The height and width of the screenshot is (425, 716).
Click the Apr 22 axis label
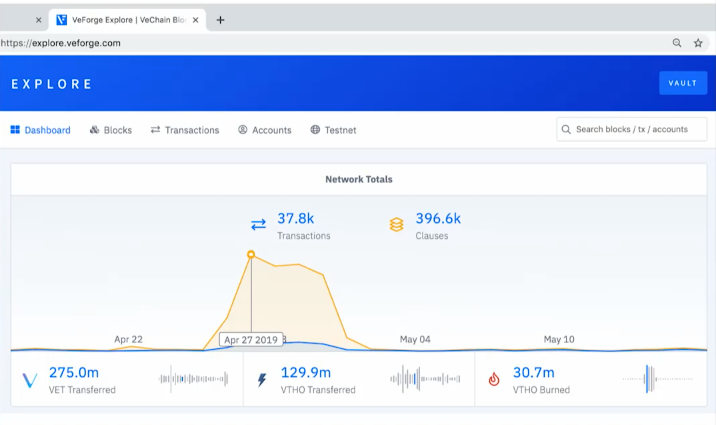click(x=128, y=339)
